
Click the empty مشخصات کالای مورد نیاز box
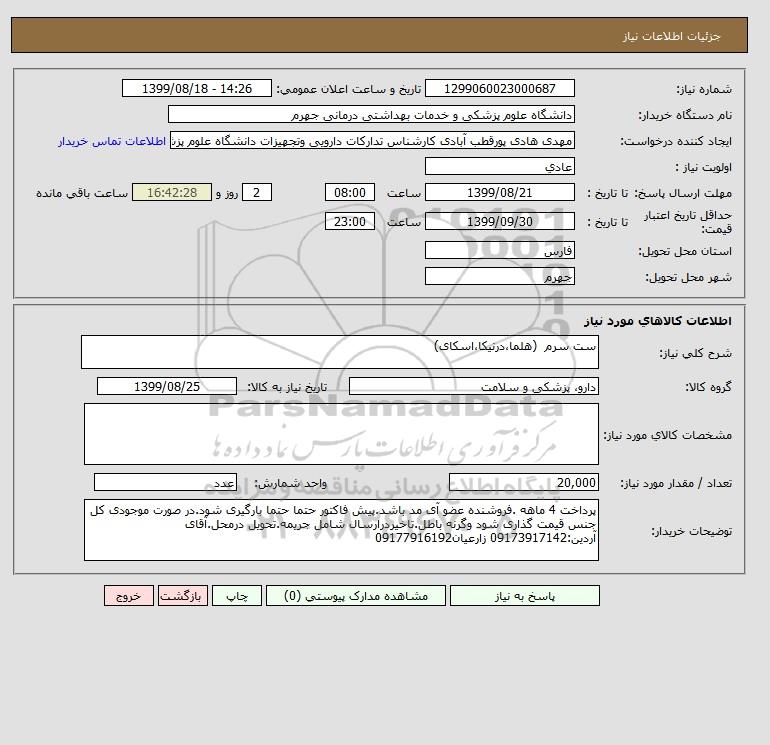341,434
